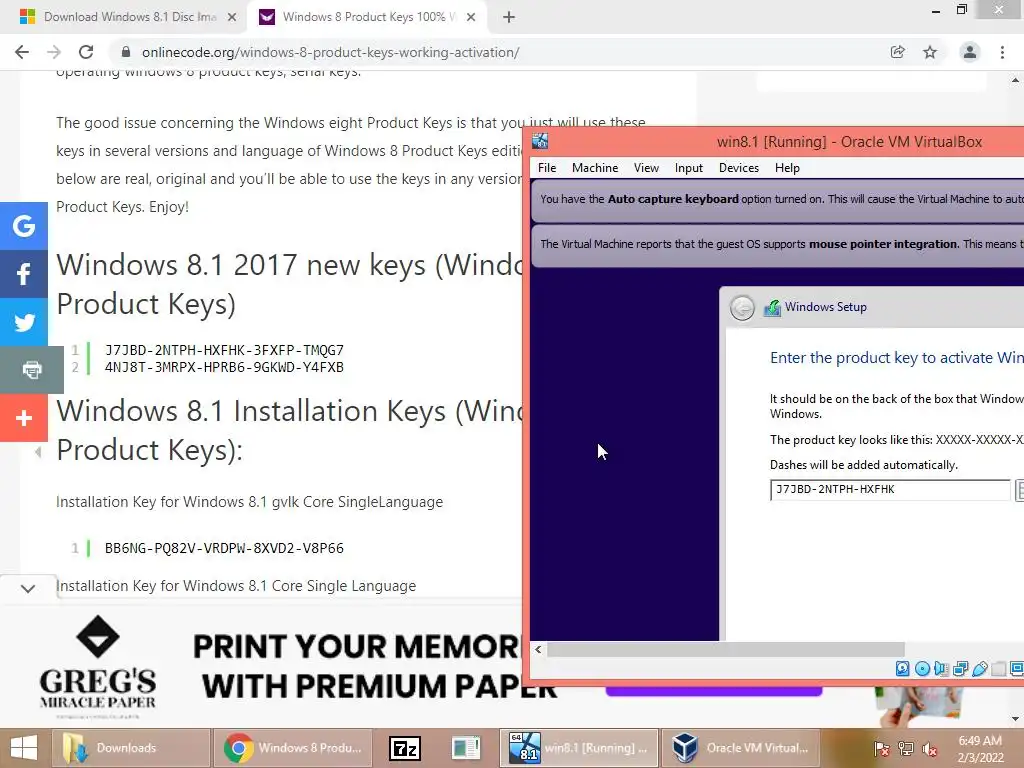
Task: Click the VM scrollbar left arrow
Action: tap(537, 649)
